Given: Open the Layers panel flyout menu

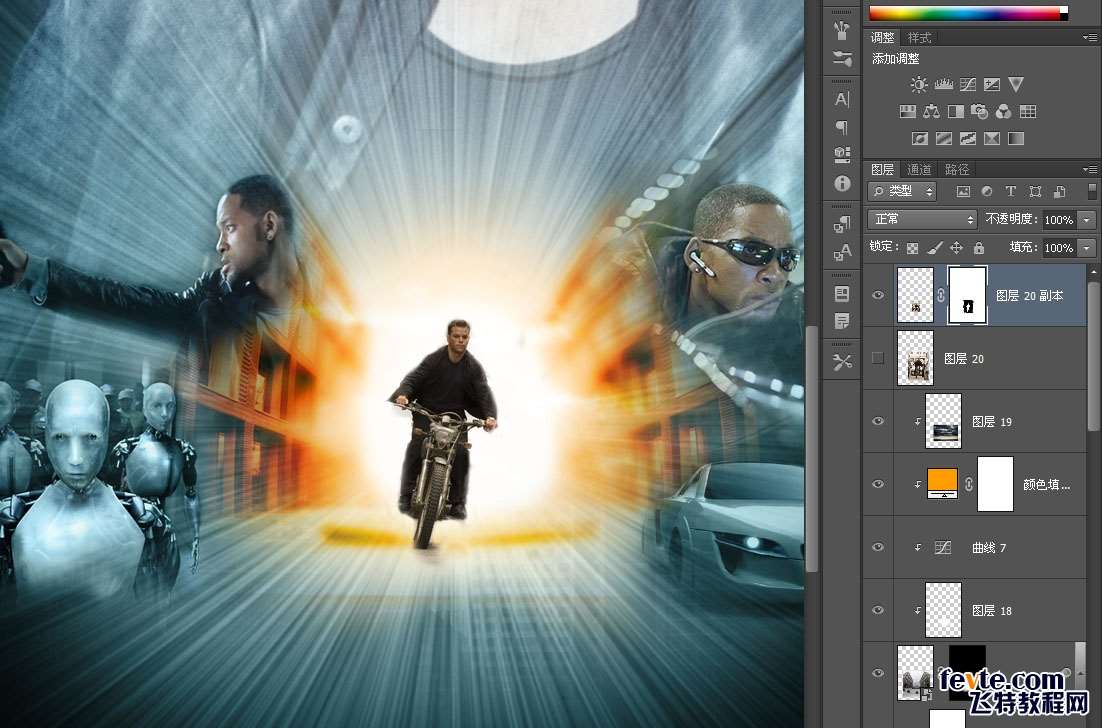Looking at the screenshot, I should pyautogui.click(x=1089, y=169).
